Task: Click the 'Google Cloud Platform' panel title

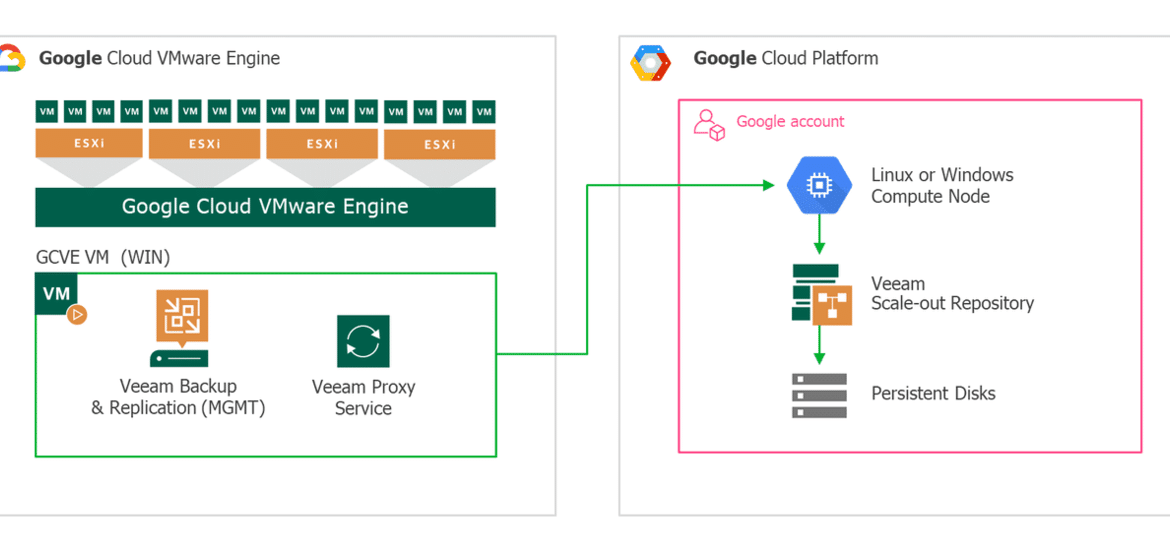Action: (x=786, y=58)
